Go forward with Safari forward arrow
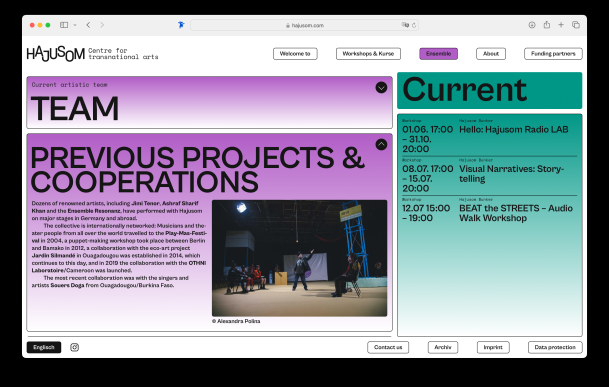 pyautogui.click(x=102, y=25)
